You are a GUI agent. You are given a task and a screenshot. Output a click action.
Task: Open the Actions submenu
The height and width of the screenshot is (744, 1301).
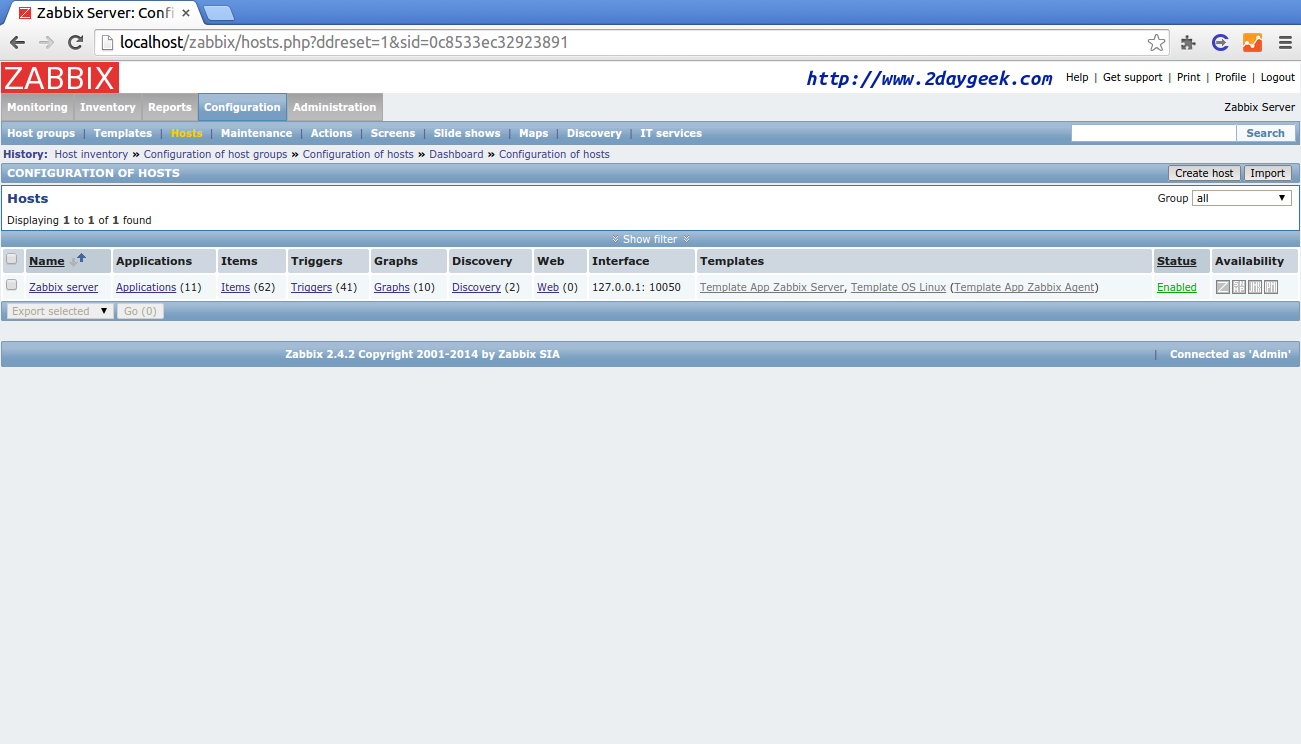tap(331, 133)
